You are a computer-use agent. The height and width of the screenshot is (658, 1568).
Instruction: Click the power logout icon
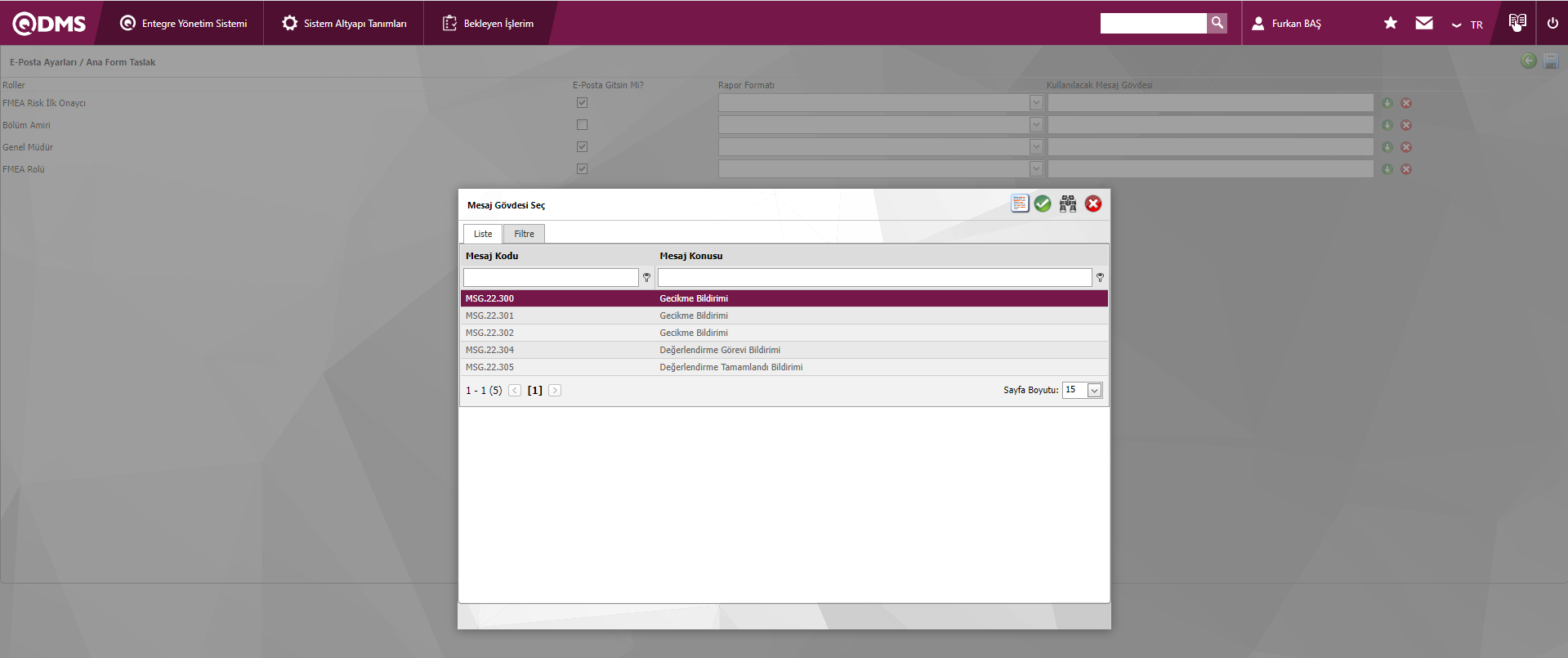point(1552,23)
